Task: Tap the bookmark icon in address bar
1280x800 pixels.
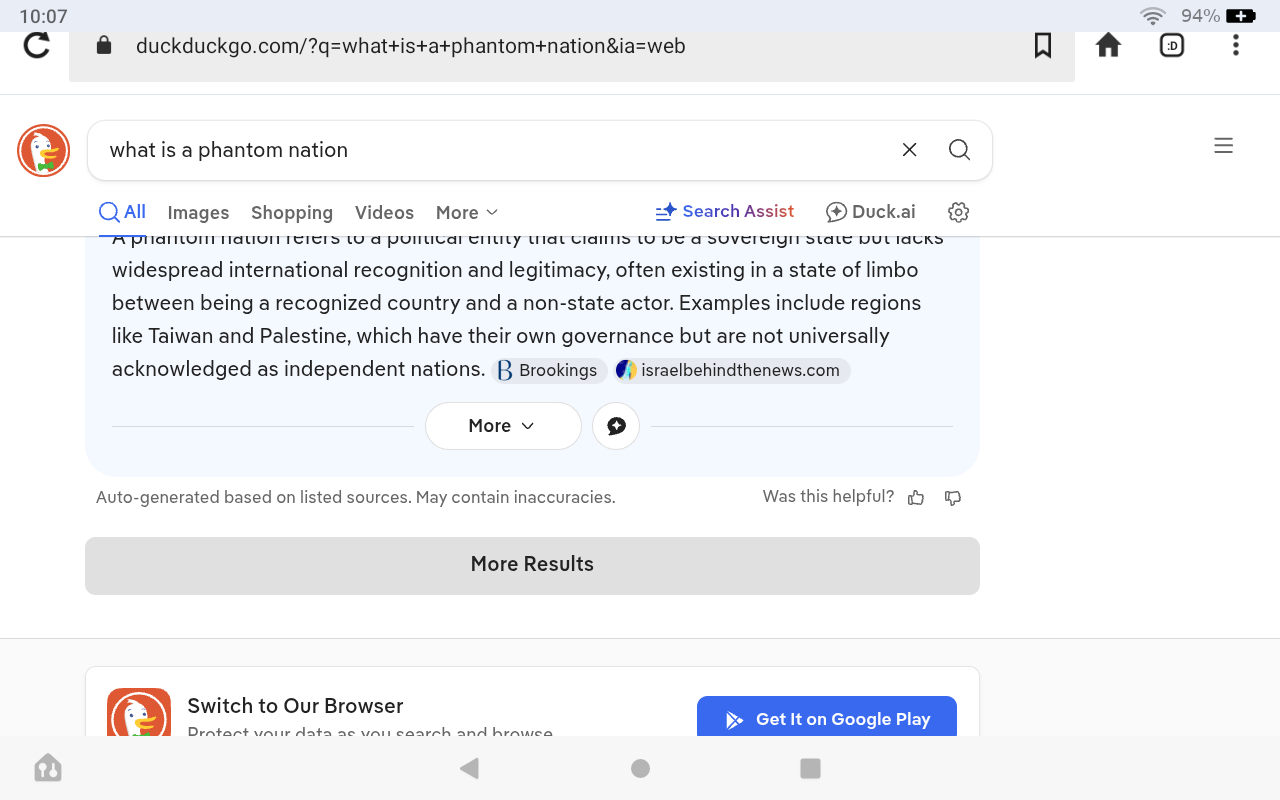Action: (x=1043, y=46)
